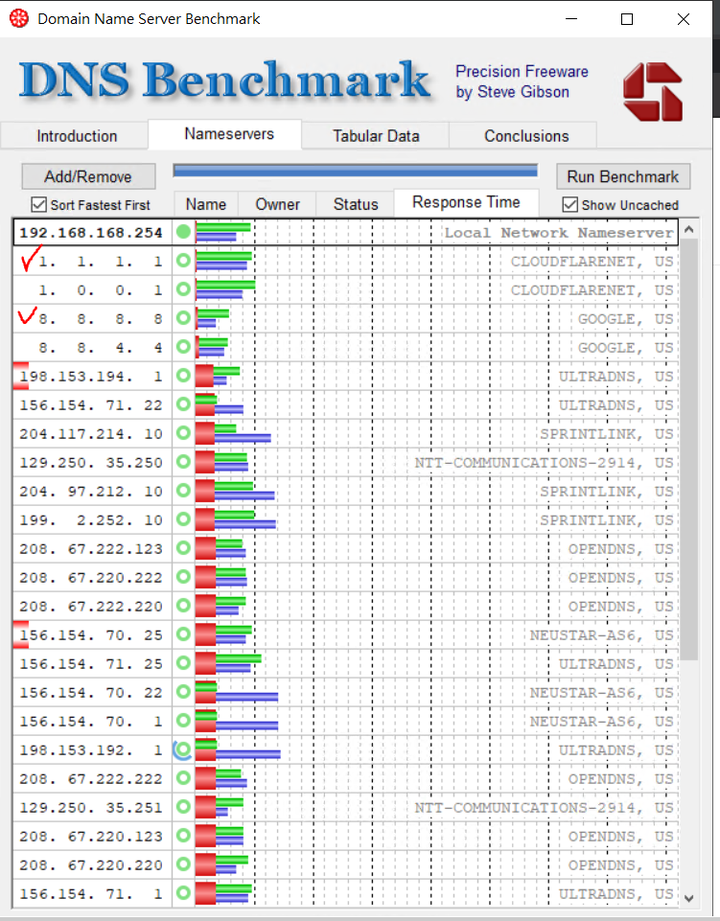Click the nameserver list scrollbar thumb
Screen dimensions: 720x921
tap(689, 449)
